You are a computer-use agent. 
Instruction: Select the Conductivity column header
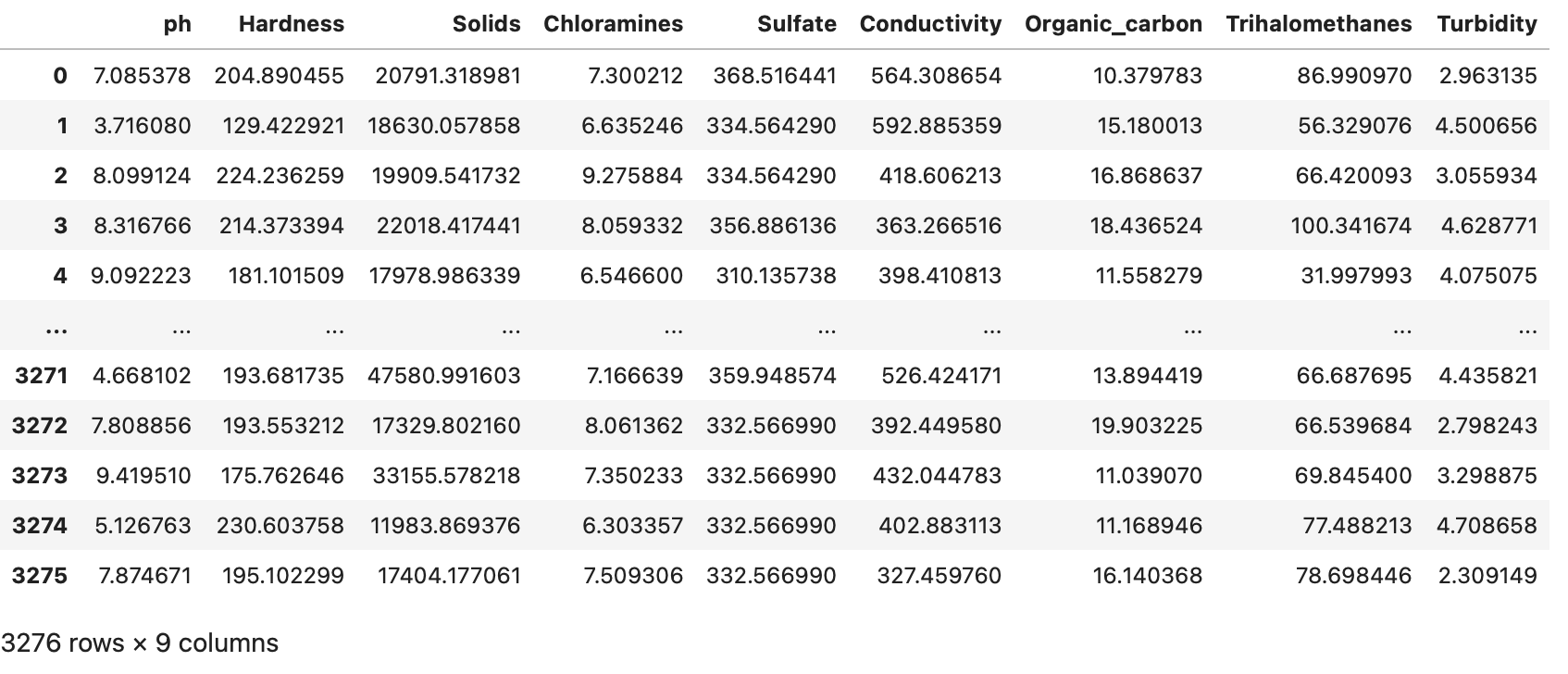[x=930, y=24]
